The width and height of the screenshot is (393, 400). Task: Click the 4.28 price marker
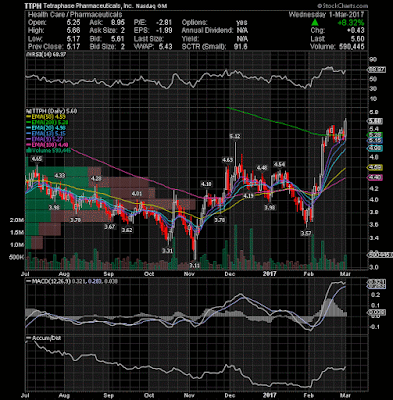coord(96,179)
